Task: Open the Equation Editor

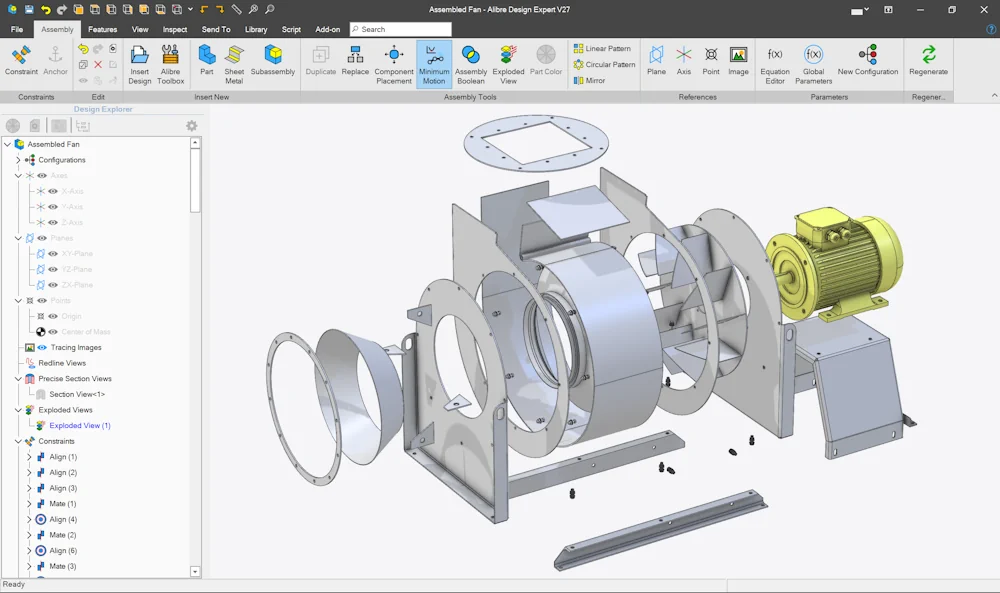Action: pyautogui.click(x=775, y=64)
